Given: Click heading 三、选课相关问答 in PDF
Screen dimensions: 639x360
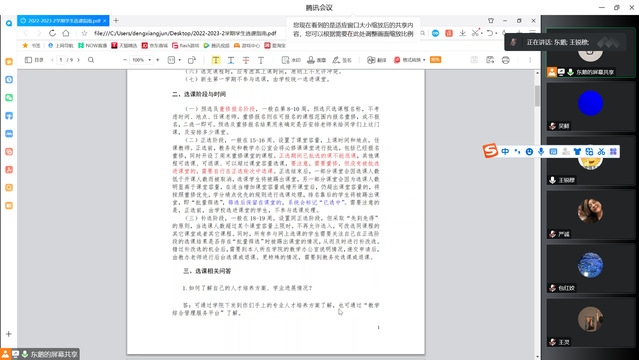Looking at the screenshot, I should coord(207,271).
